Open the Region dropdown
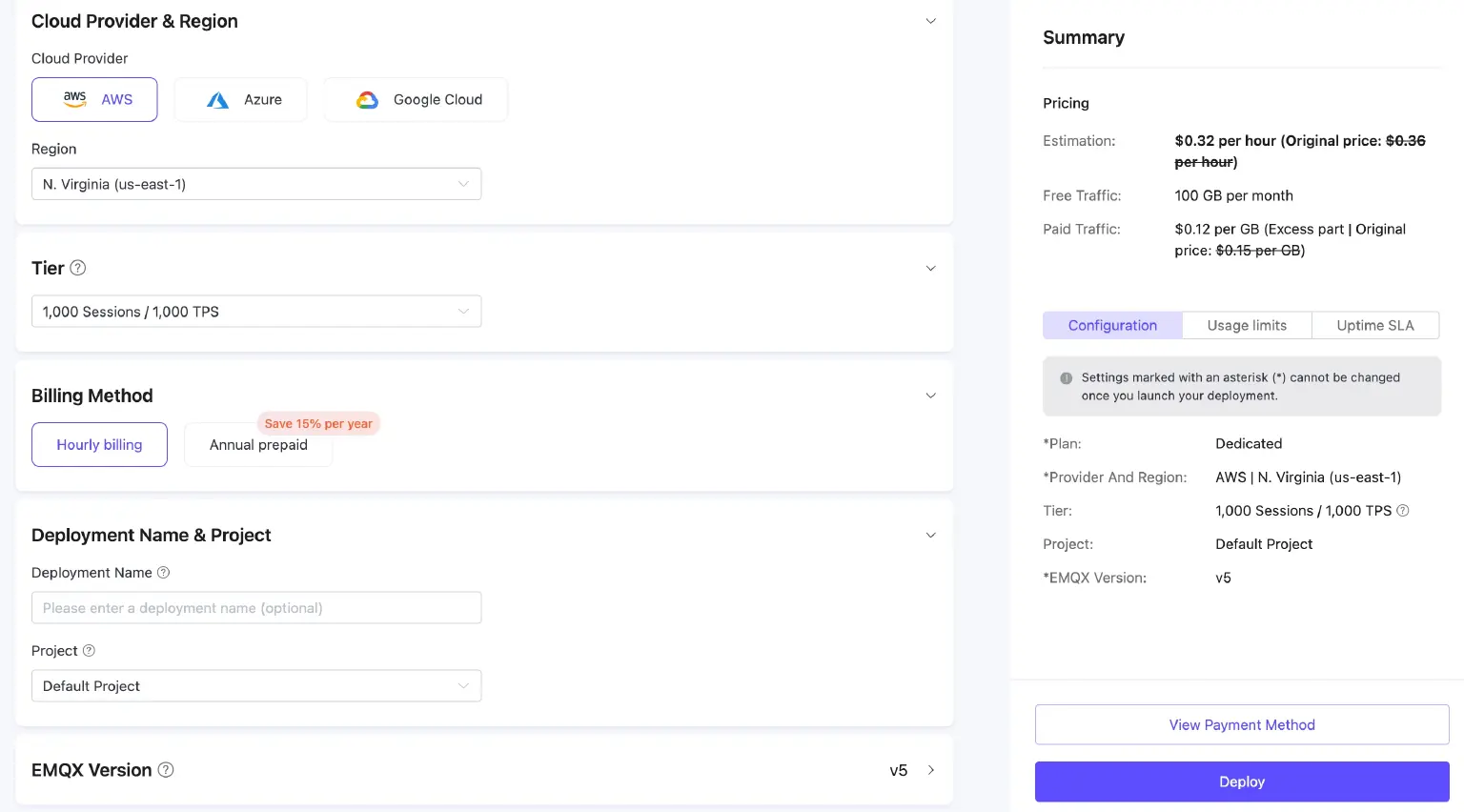The height and width of the screenshot is (812, 1464). coord(255,184)
